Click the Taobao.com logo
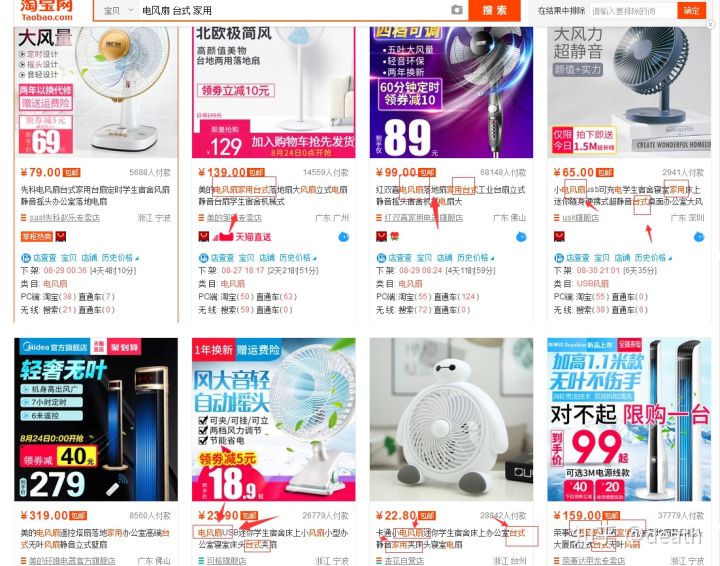 tap(46, 10)
